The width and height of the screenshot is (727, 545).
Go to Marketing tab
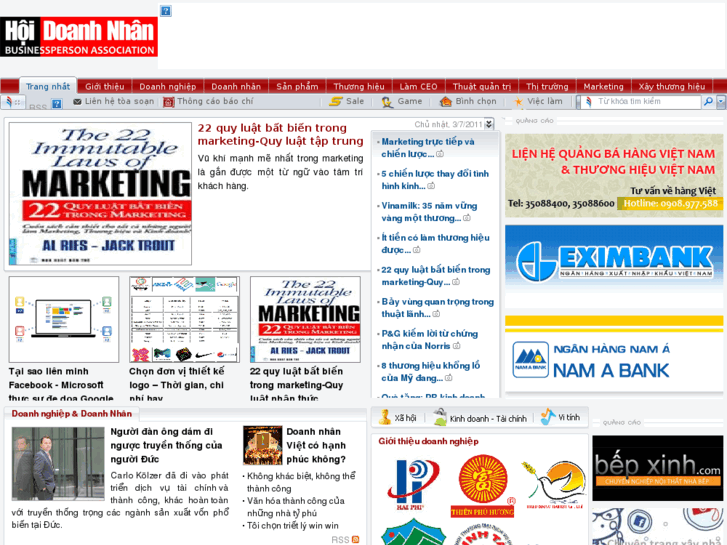tap(603, 86)
